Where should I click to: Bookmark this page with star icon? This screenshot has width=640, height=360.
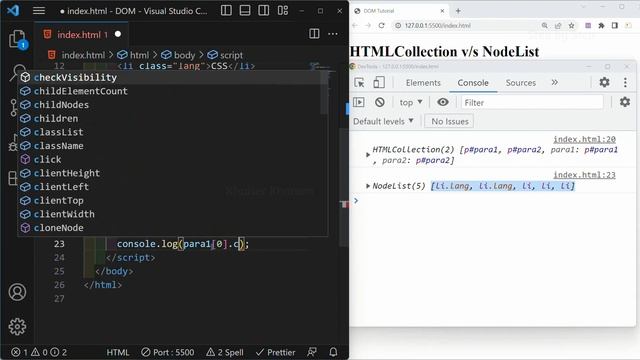[571, 25]
